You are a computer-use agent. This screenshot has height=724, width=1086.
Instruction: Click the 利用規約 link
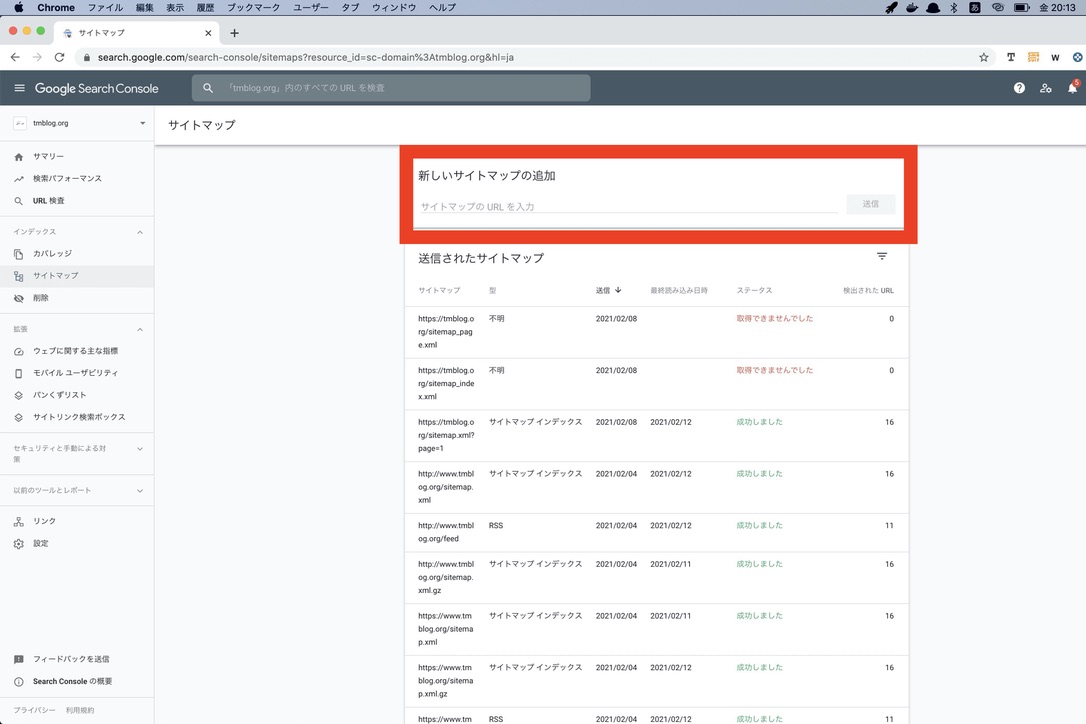pyautogui.click(x=80, y=710)
